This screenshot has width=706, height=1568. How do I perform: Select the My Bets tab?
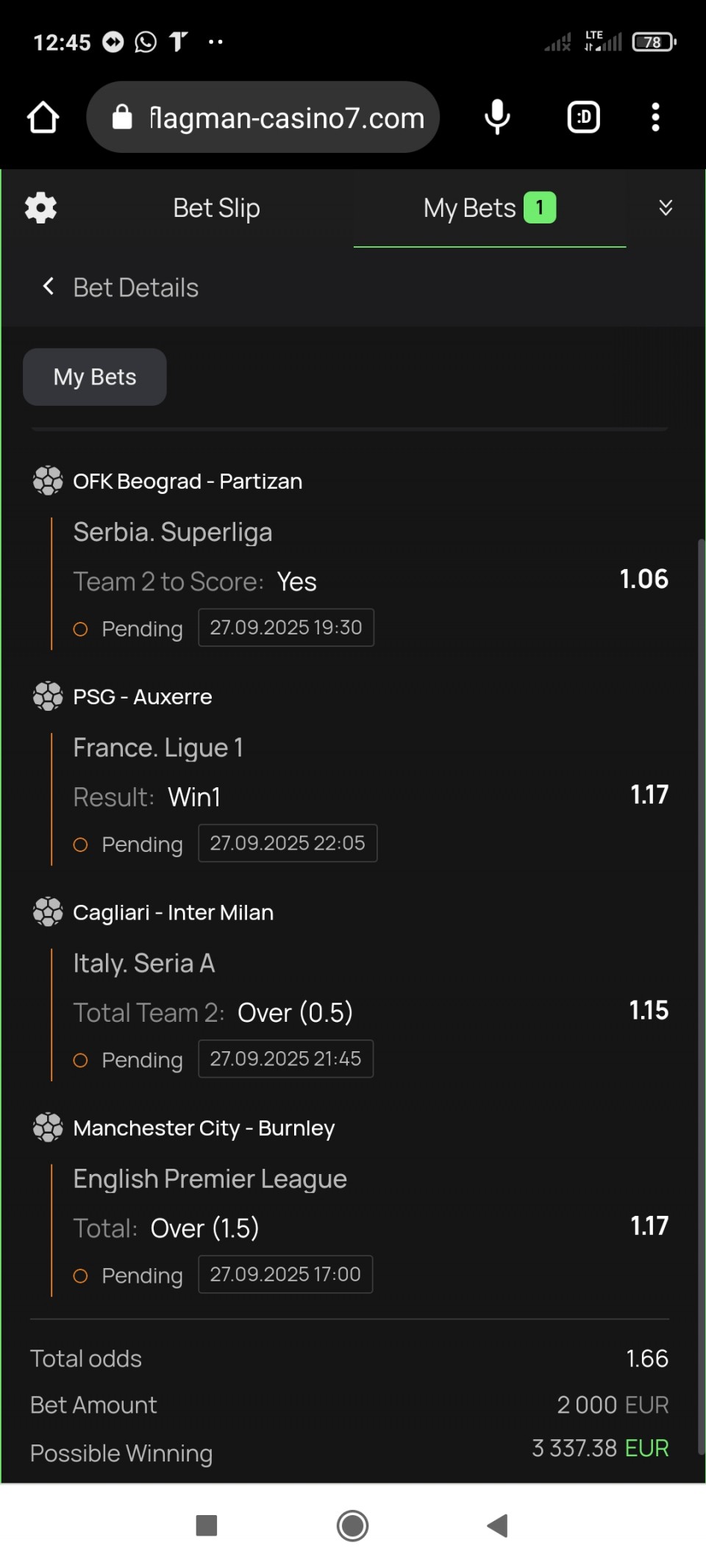[x=489, y=208]
